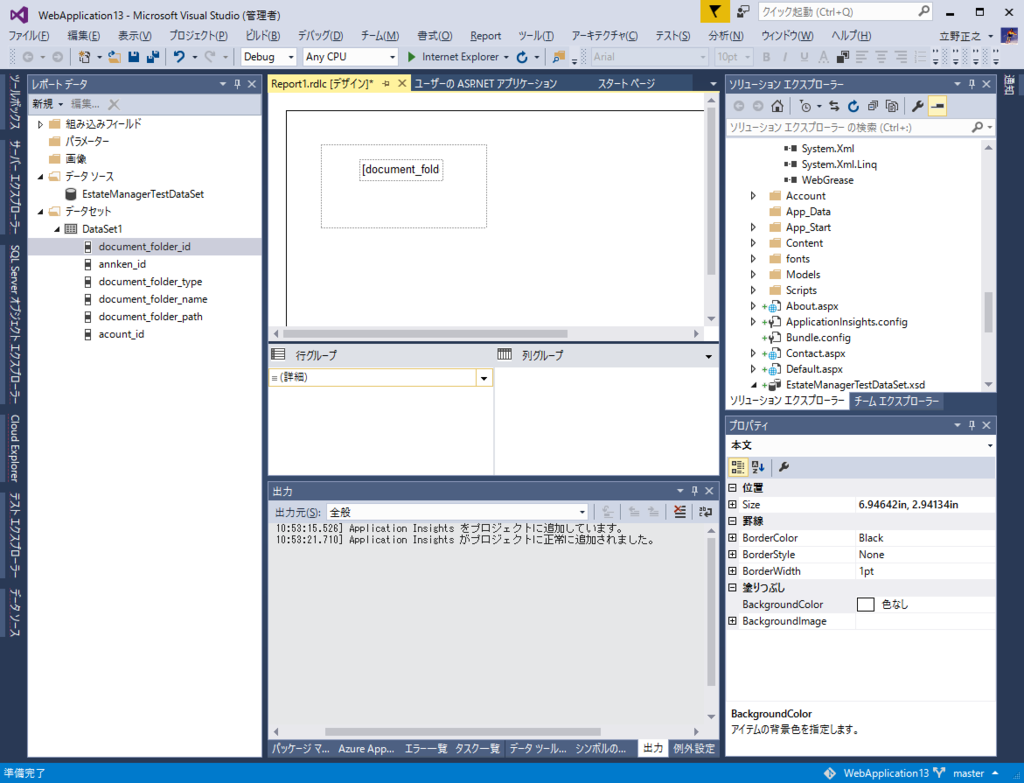
Task: Click the Open File folder icon
Action: click(x=114, y=57)
